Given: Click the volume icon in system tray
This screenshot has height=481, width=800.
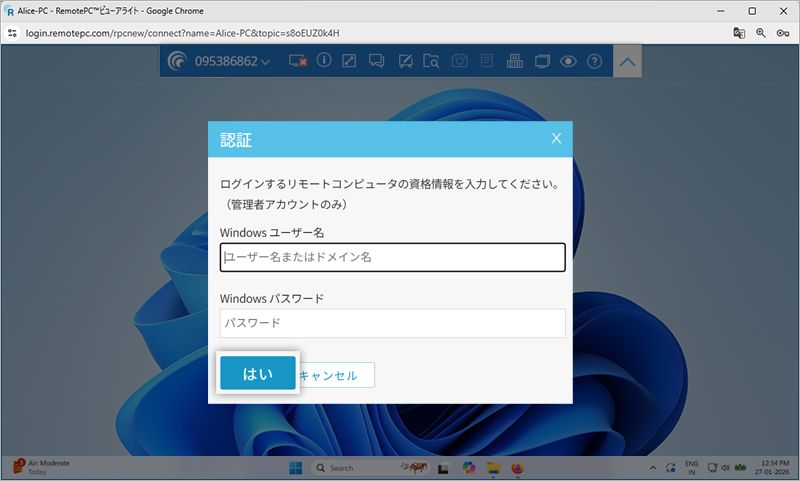Looking at the screenshot, I should point(725,468).
